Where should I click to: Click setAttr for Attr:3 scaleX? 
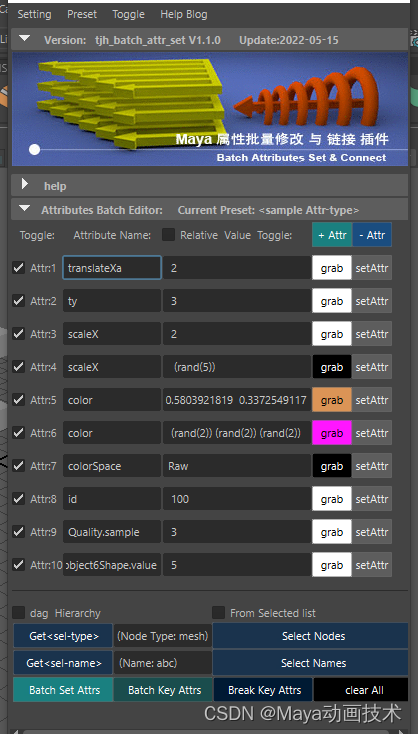click(372, 334)
